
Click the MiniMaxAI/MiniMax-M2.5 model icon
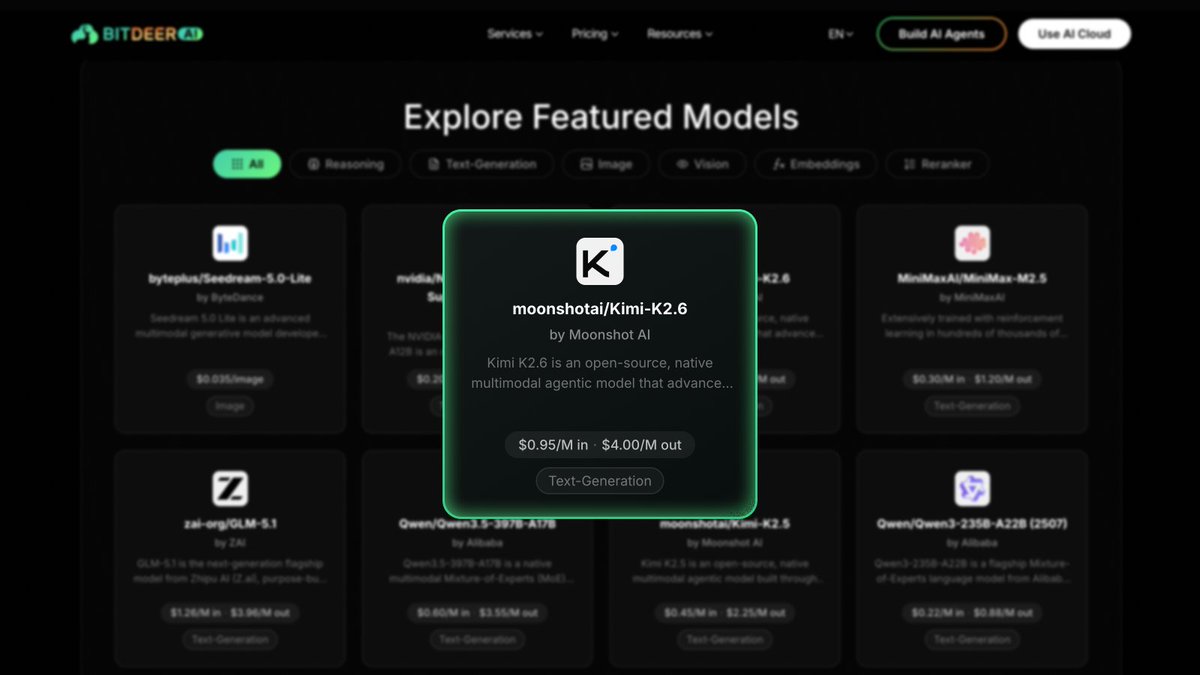972,243
